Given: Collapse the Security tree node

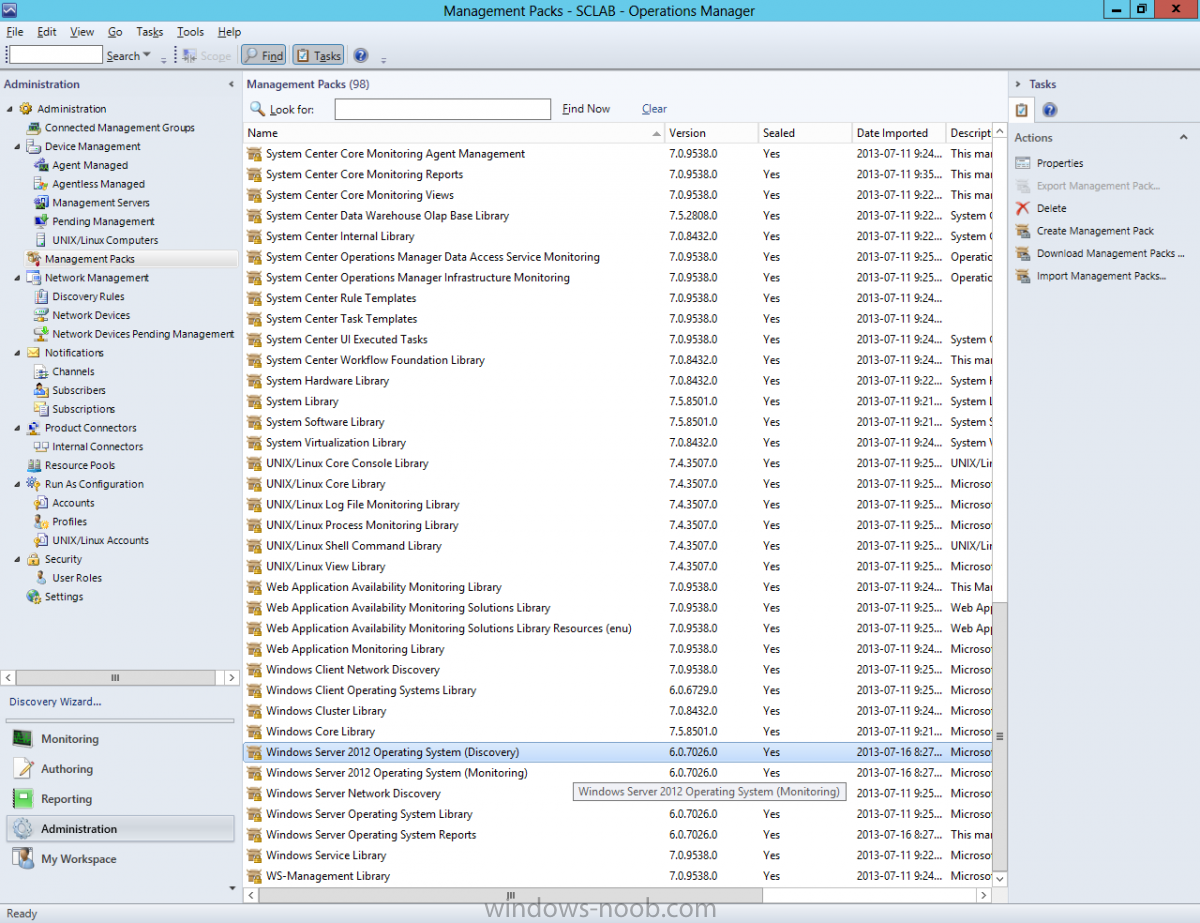Looking at the screenshot, I should (x=19, y=559).
